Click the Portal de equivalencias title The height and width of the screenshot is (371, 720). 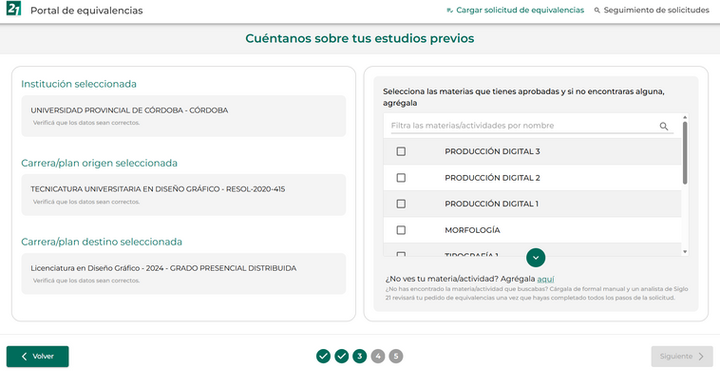point(86,10)
